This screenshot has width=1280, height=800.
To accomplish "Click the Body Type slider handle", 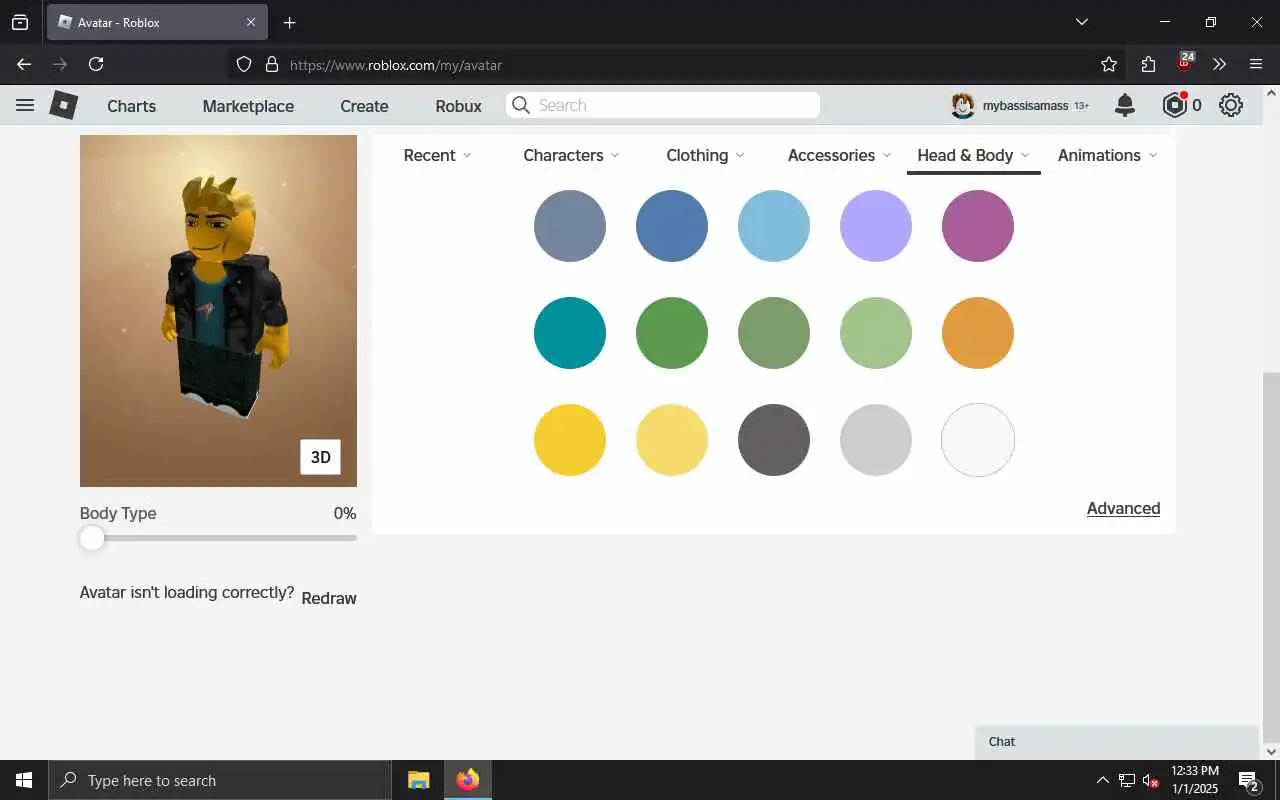I will [x=92, y=538].
